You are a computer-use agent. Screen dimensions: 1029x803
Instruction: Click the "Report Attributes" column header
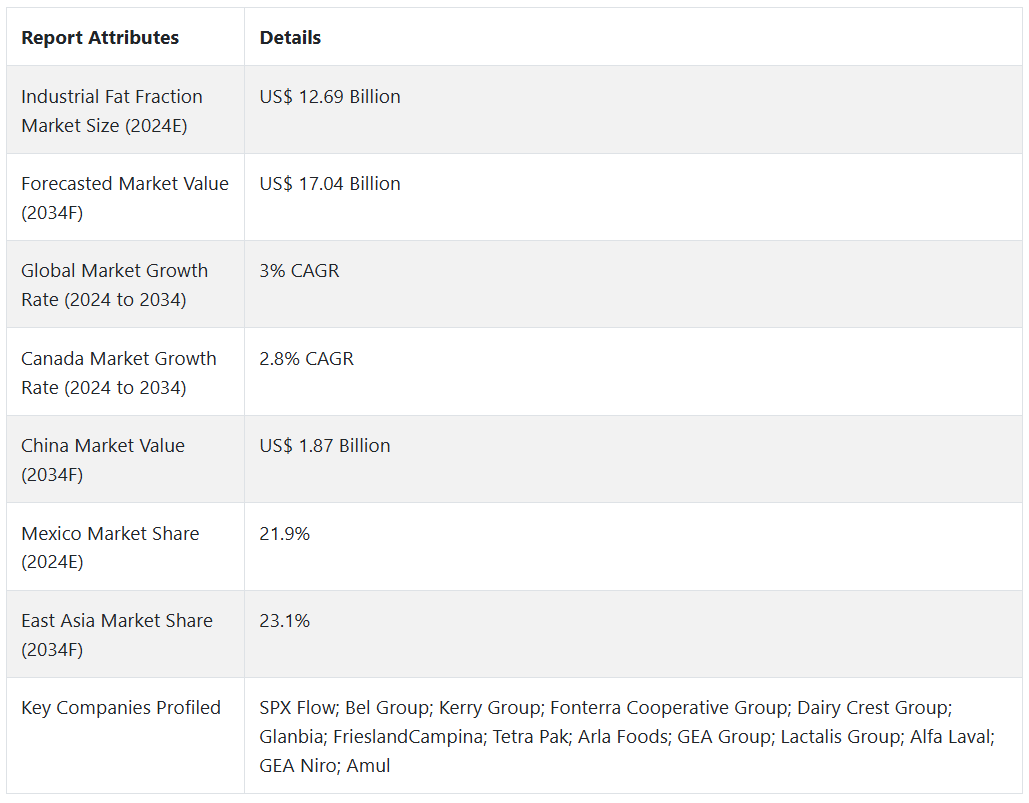[100, 38]
